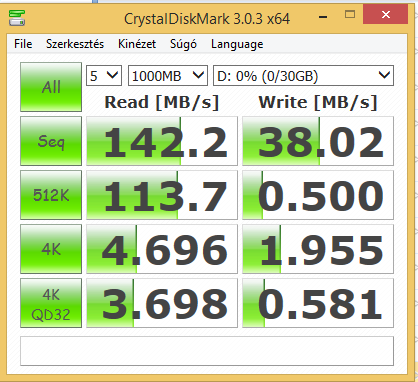Maximize the CrystalDiskMark window
The image size is (418, 382).
tap(350, 14)
